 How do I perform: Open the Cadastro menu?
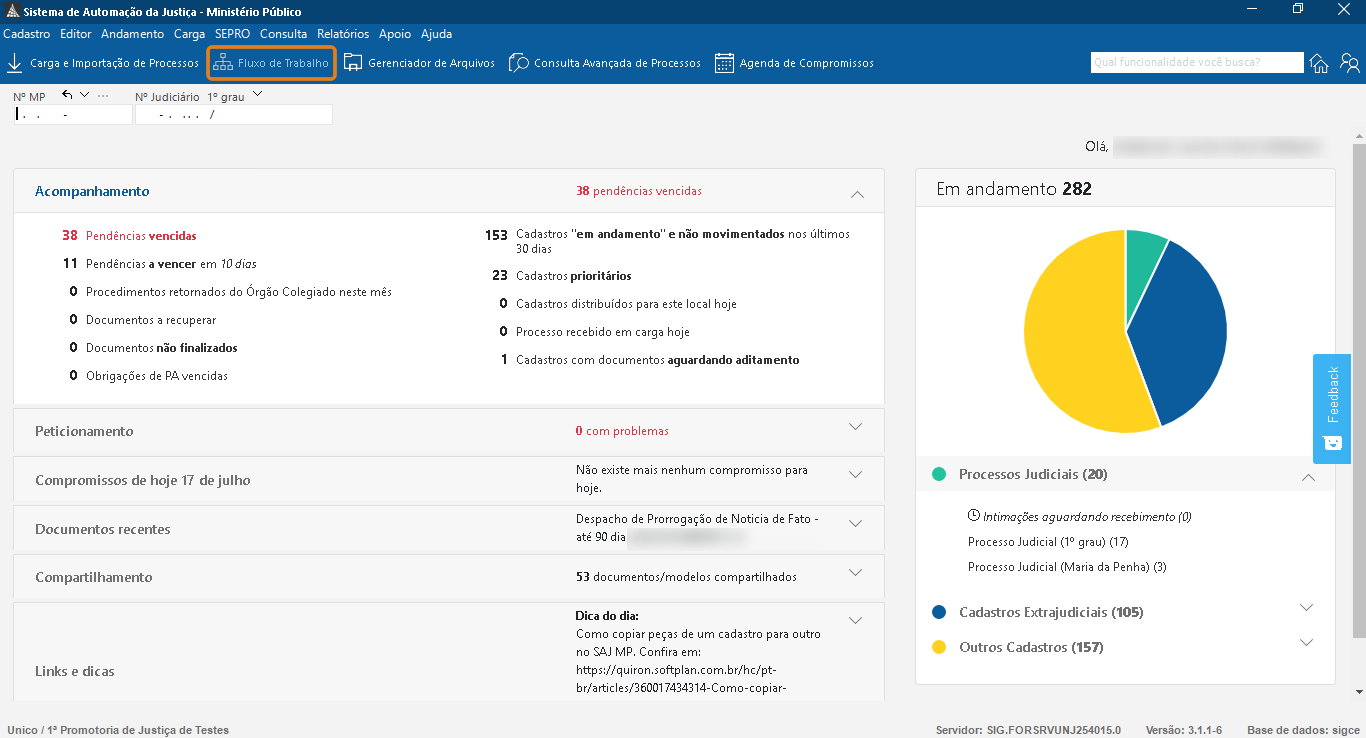point(27,34)
